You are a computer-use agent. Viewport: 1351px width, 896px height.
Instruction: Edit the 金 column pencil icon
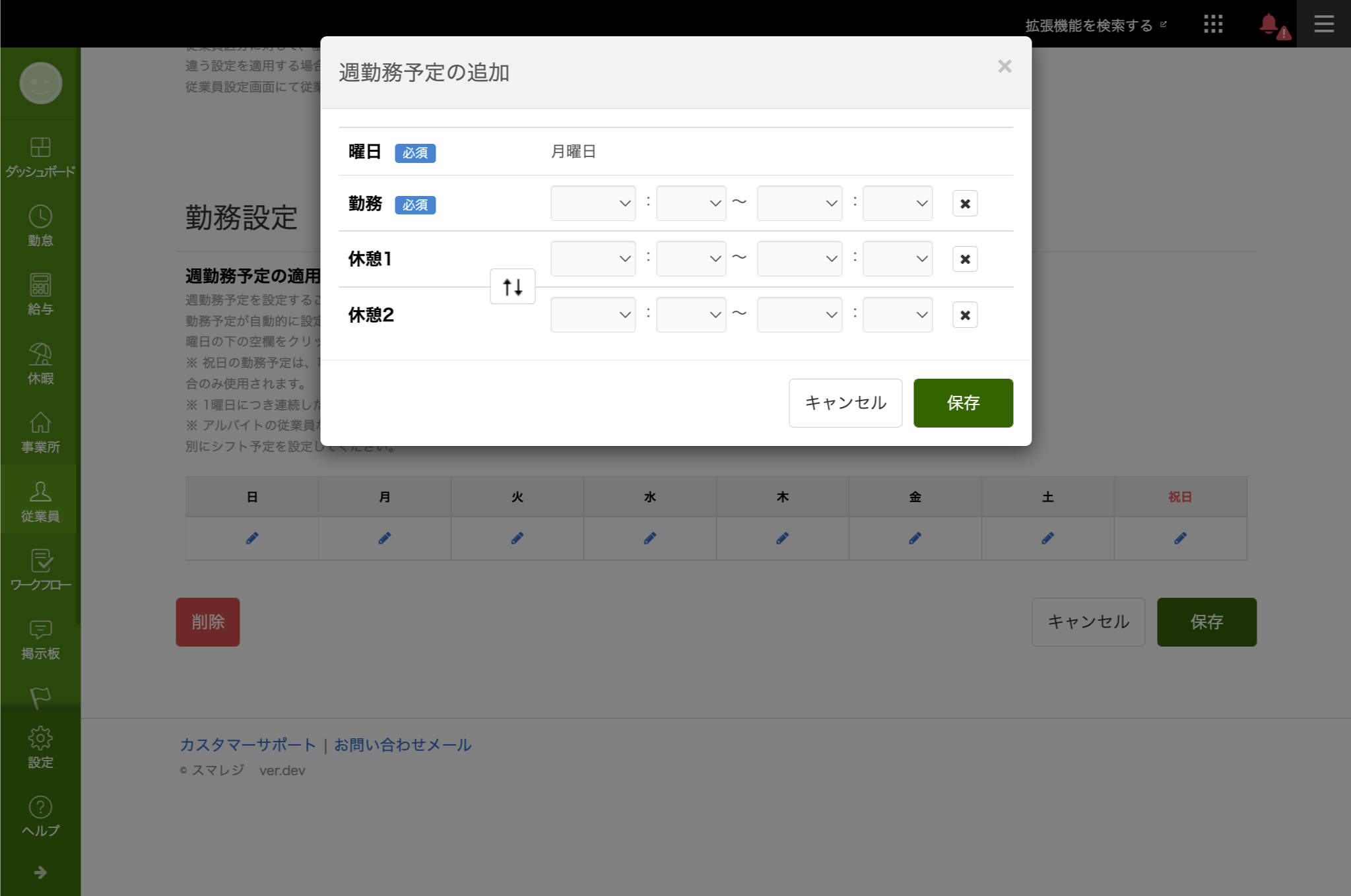[x=915, y=538]
